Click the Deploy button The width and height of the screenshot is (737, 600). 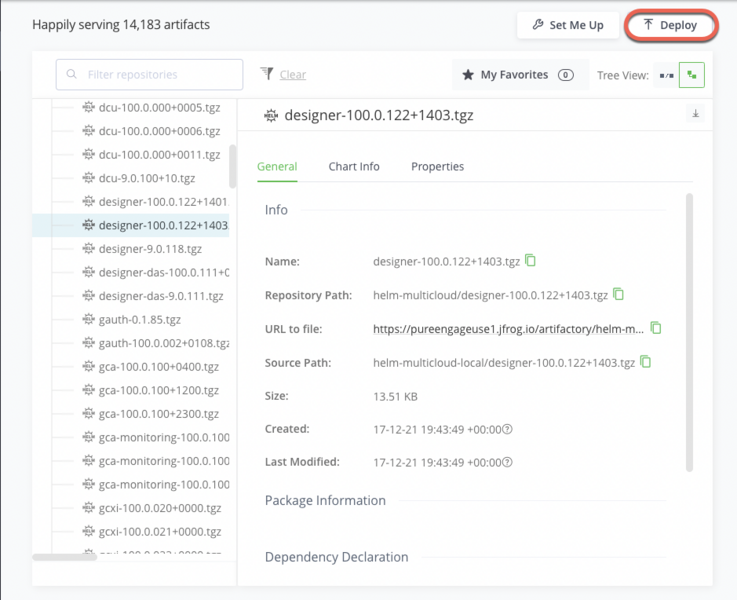click(670, 25)
